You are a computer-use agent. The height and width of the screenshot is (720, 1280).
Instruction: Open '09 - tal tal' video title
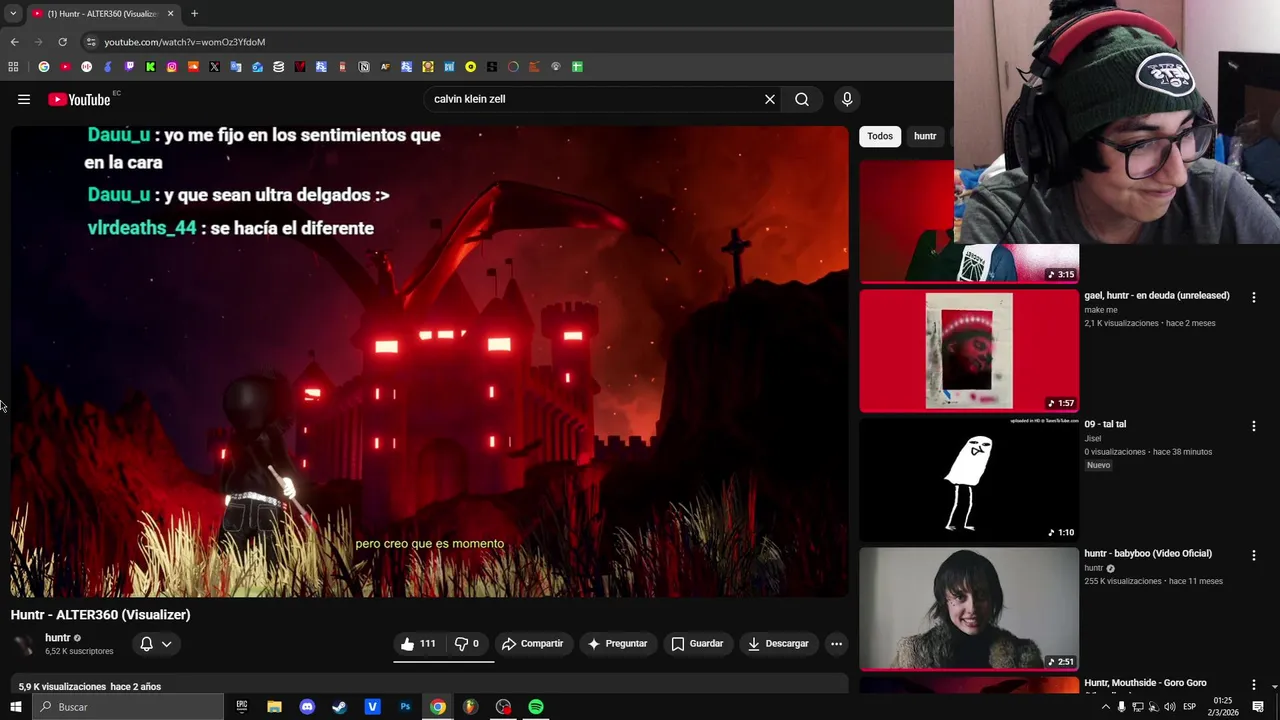[1105, 424]
